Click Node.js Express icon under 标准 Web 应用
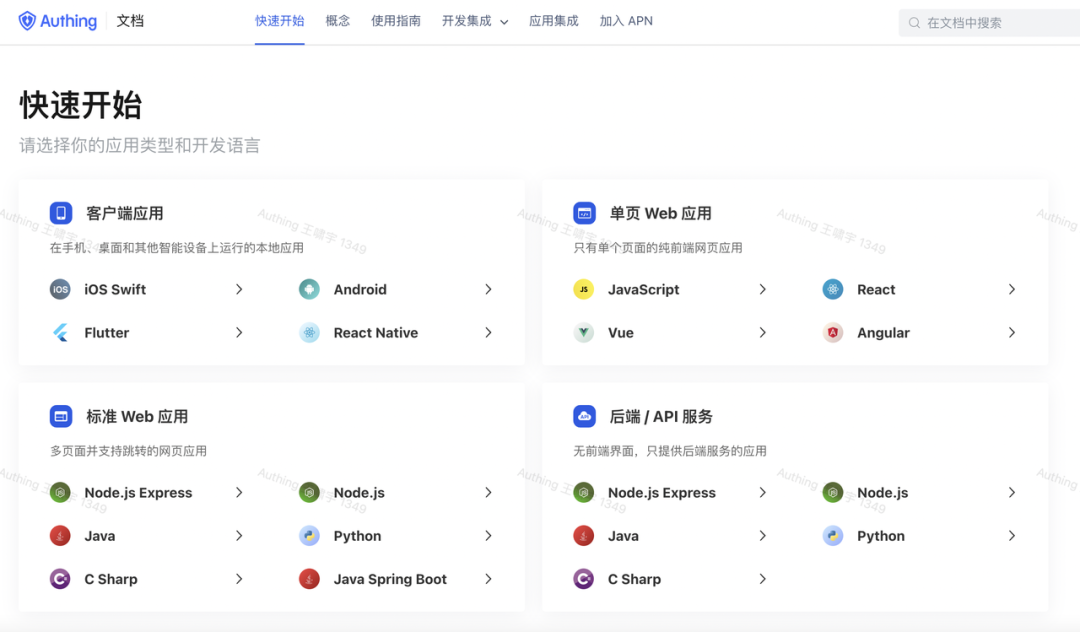Screen dimensions: 1080x632 click(x=60, y=492)
